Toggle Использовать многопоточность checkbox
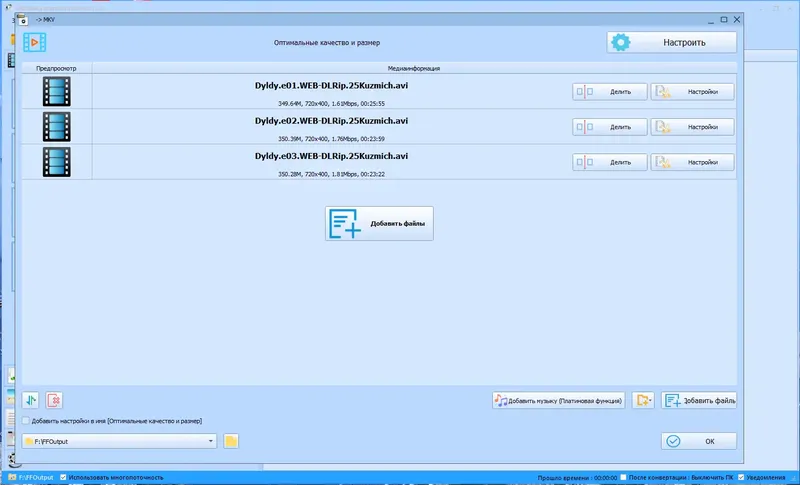The image size is (800, 485). [63, 477]
